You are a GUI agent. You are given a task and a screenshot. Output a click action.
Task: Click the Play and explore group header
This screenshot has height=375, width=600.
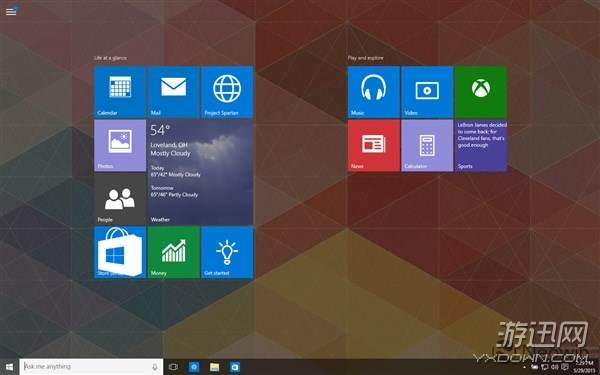(365, 58)
